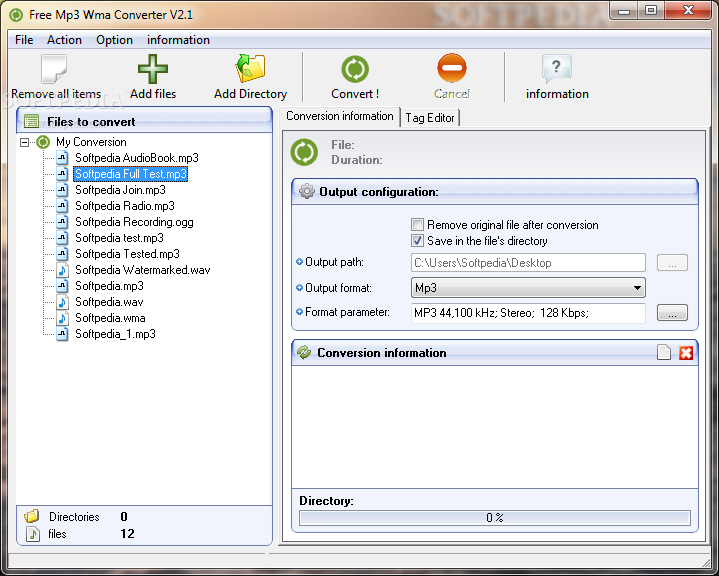Click the Directory progress bar
The width and height of the screenshot is (719, 576).
[494, 518]
